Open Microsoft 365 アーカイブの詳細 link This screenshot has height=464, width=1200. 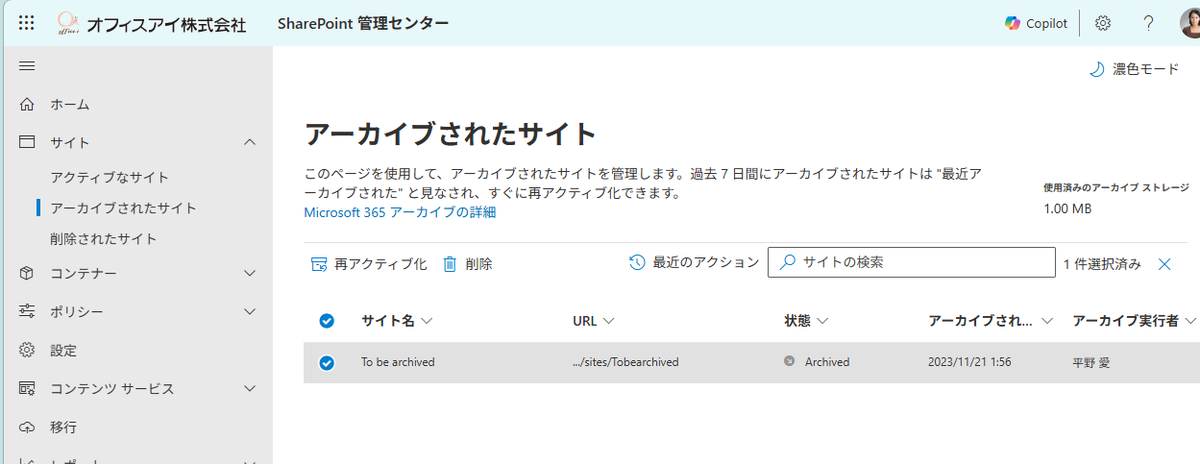(400, 212)
